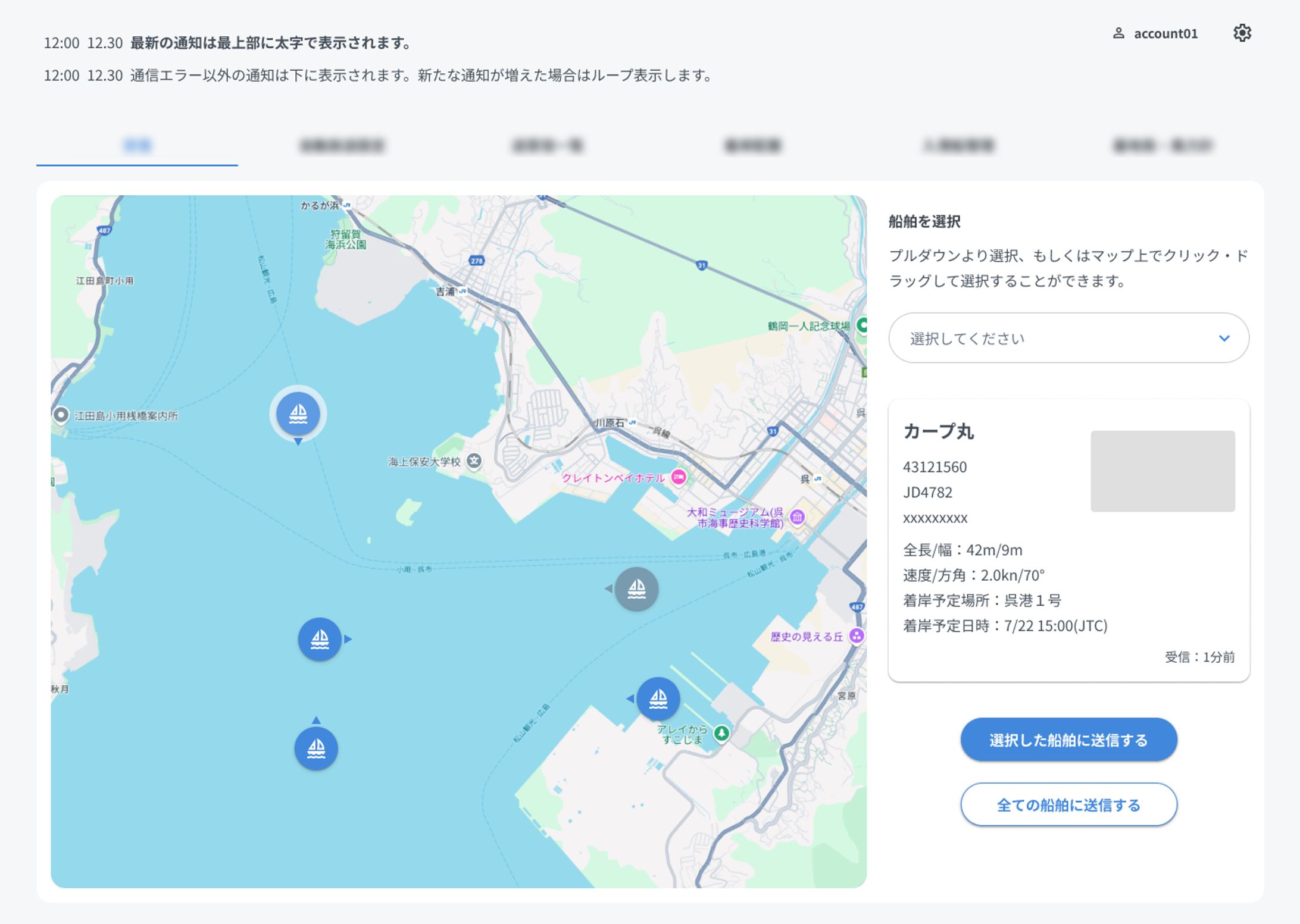Click the 吉浦 station icon
The height and width of the screenshot is (924, 1300).
click(463, 292)
